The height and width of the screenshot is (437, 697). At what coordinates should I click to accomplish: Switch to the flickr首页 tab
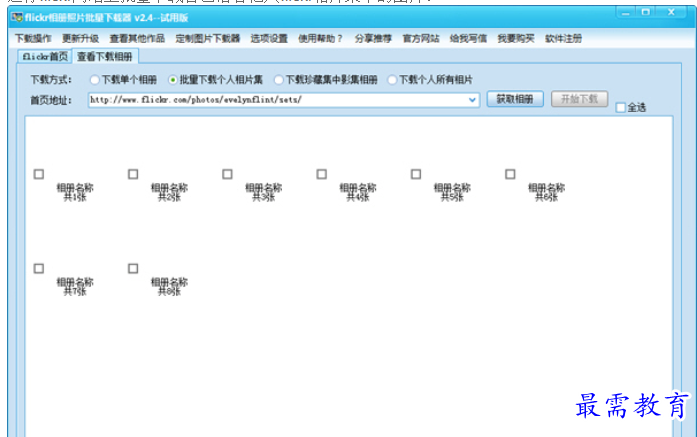[x=45, y=56]
